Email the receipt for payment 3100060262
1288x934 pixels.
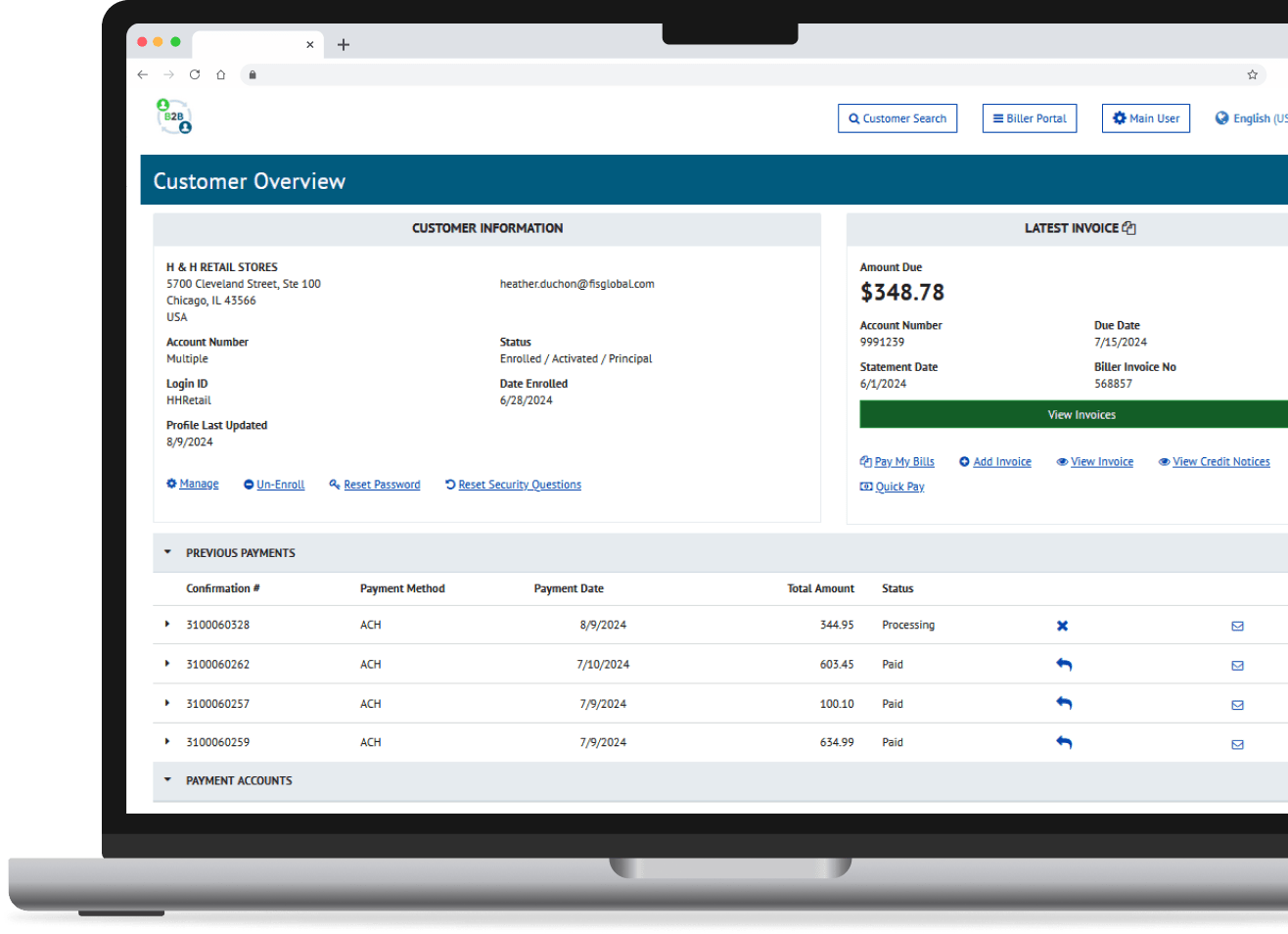pos(1237,666)
